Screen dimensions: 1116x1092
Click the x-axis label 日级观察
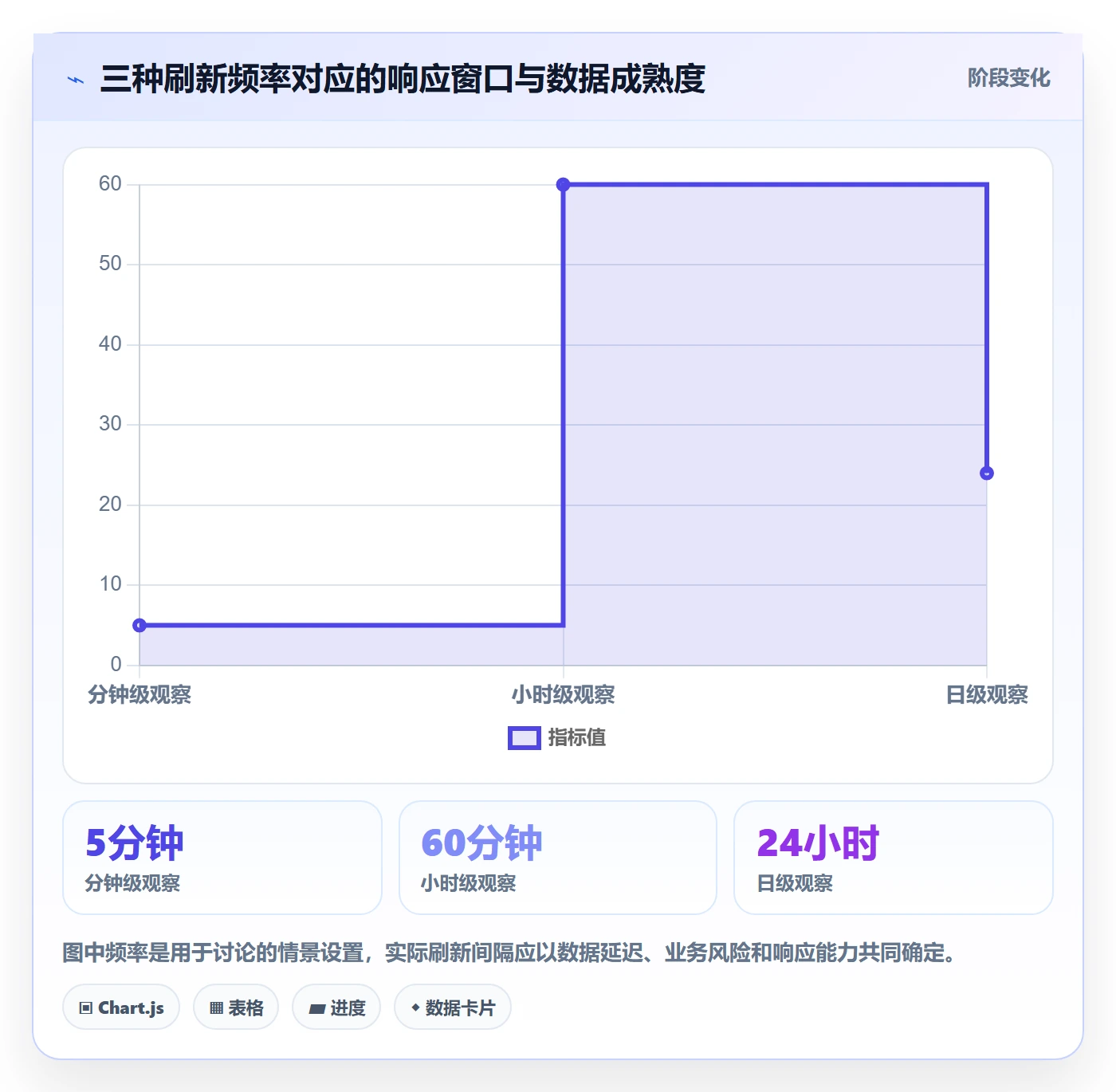tap(987, 695)
